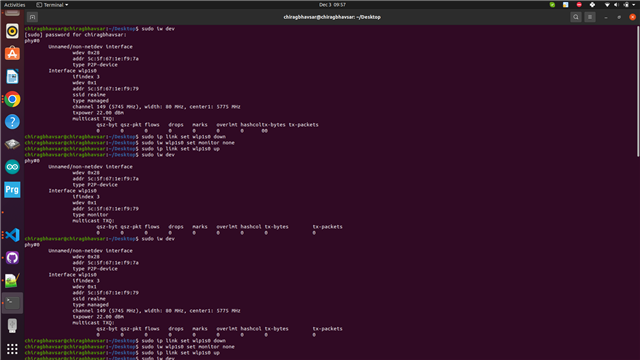Image resolution: width=640 pixels, height=360 pixels.
Task: Show Applications grid at dock bottom
Action: (12, 349)
